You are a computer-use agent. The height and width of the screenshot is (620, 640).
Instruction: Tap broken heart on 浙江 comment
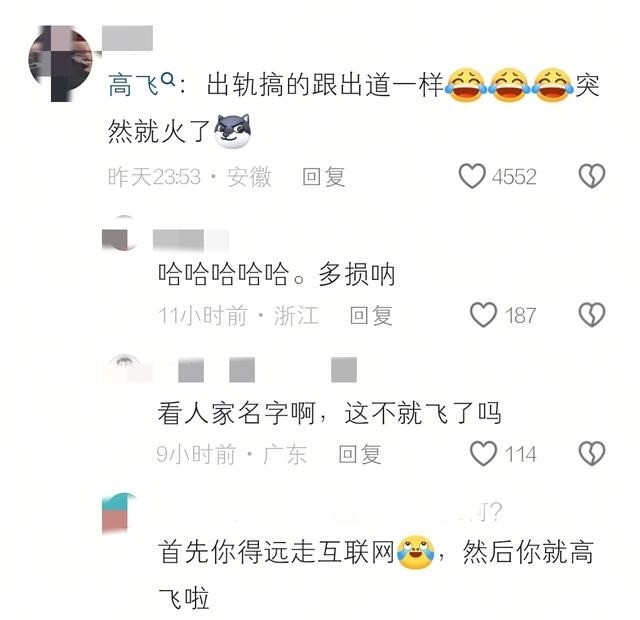tap(592, 314)
